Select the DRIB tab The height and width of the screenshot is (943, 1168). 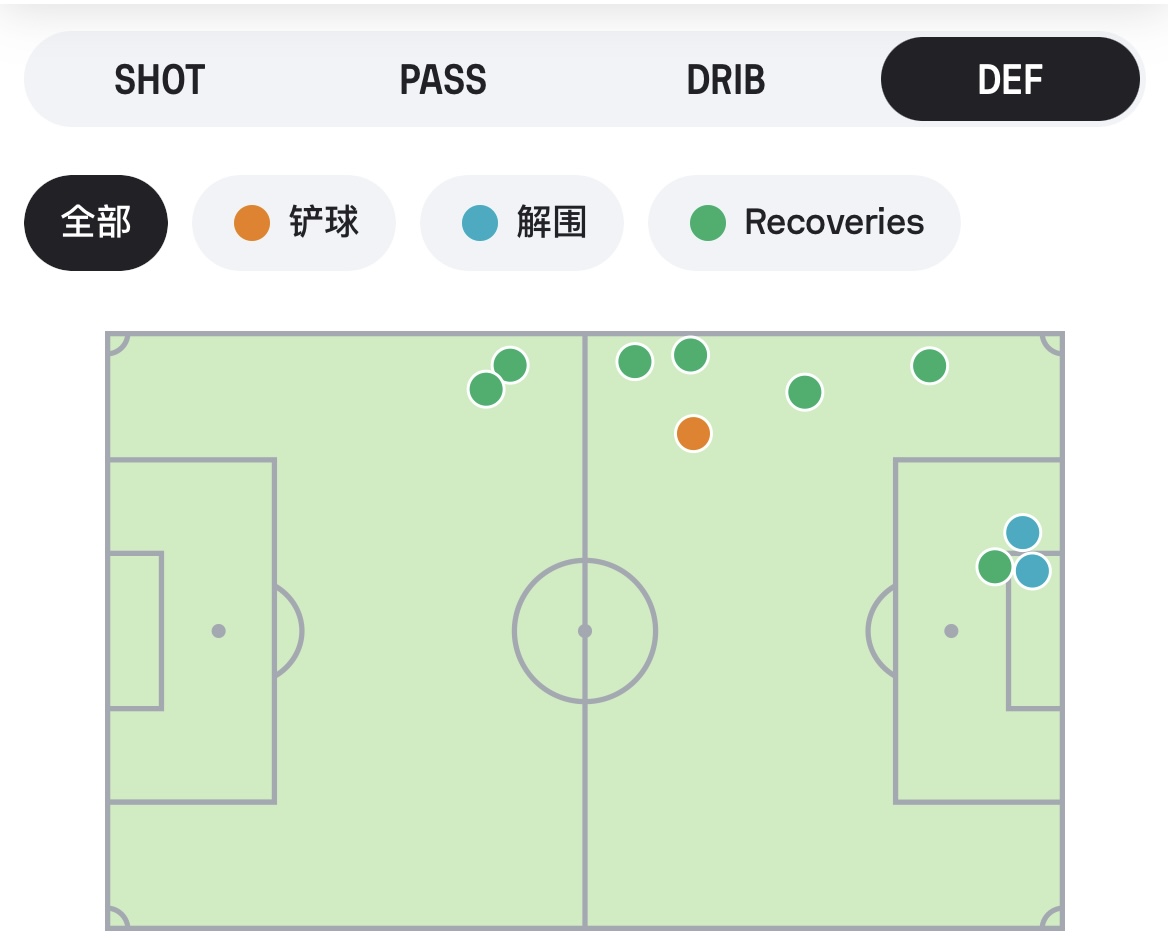click(x=726, y=80)
